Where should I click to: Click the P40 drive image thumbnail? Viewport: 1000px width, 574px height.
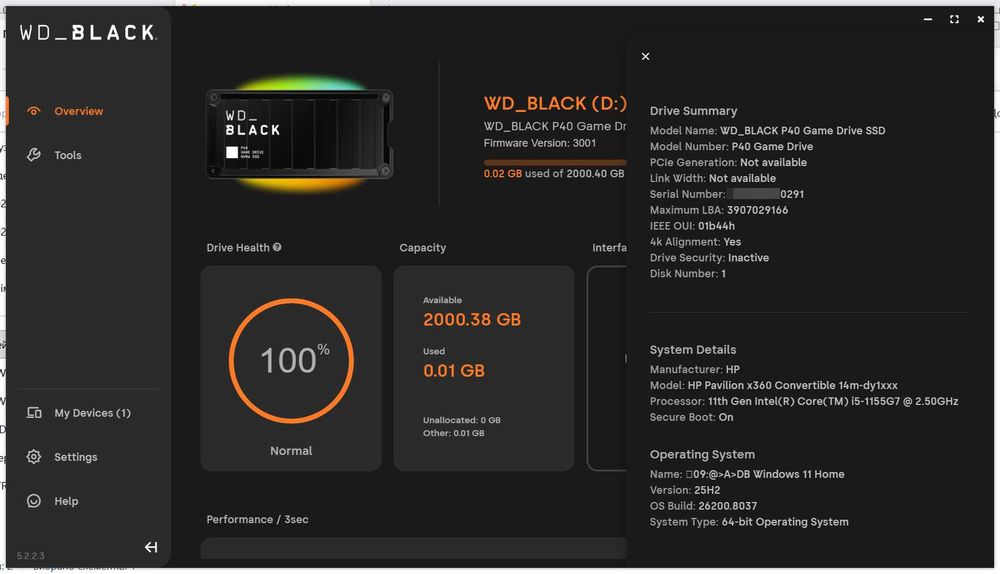298,134
